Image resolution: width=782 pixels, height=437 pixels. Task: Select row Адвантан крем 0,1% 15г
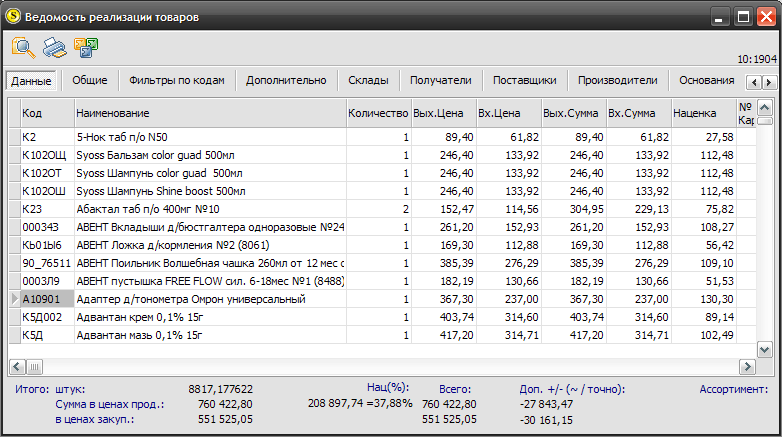click(383, 317)
